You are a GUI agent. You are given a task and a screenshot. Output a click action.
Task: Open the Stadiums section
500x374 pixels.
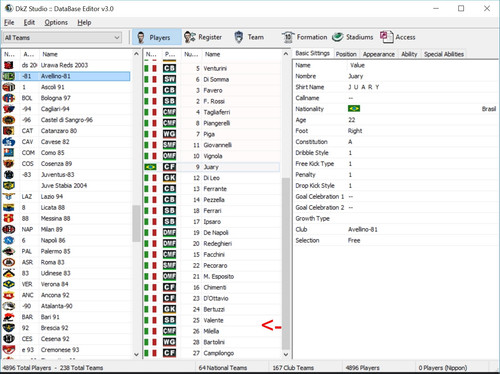[x=353, y=37]
